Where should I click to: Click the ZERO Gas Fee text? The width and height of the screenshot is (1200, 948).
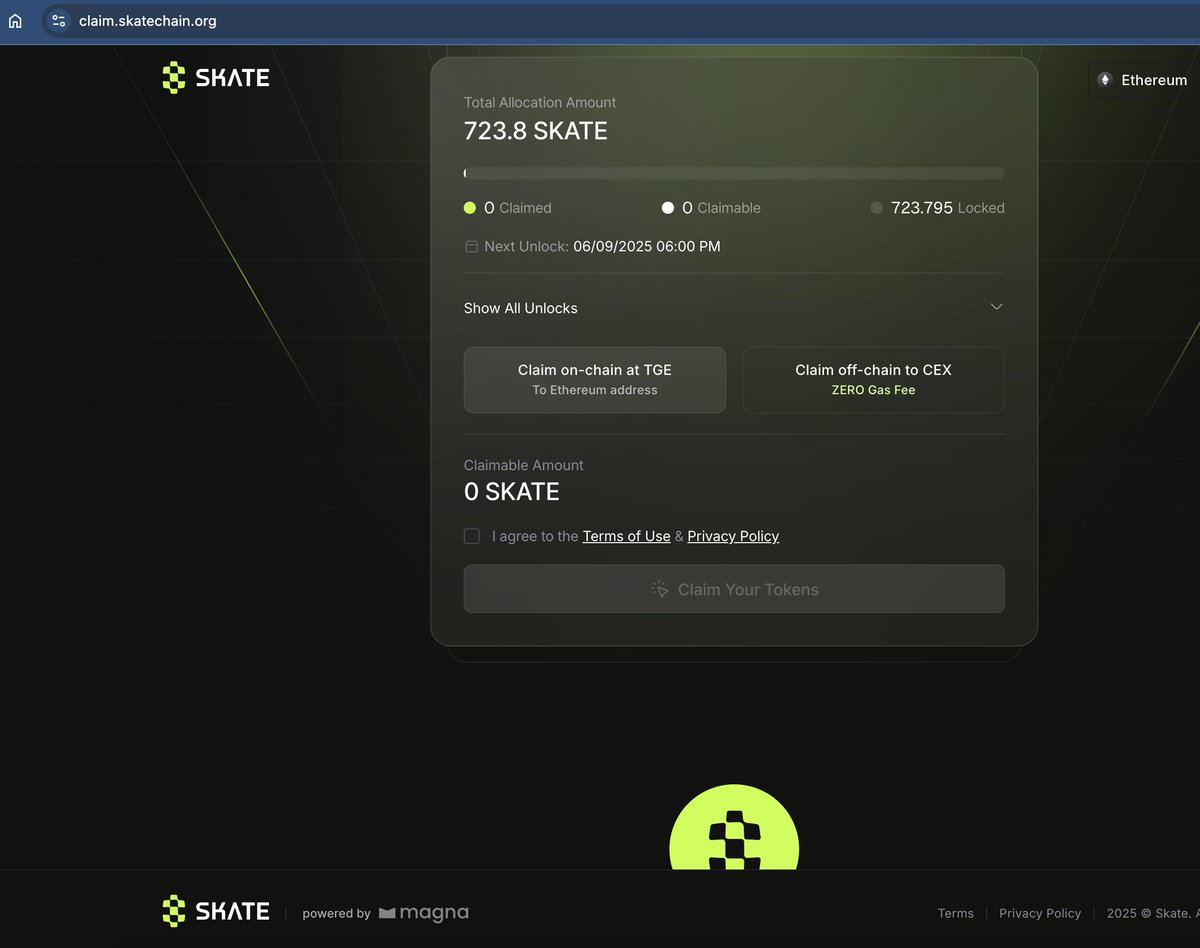(x=873, y=390)
